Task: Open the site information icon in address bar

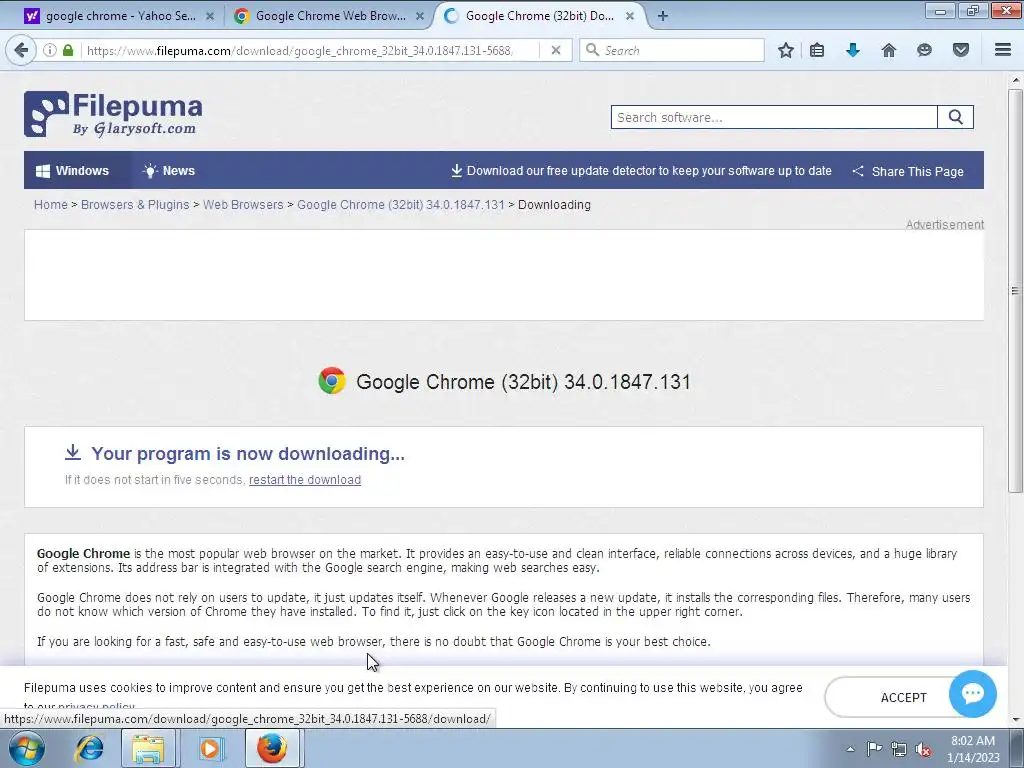Action: [50, 50]
